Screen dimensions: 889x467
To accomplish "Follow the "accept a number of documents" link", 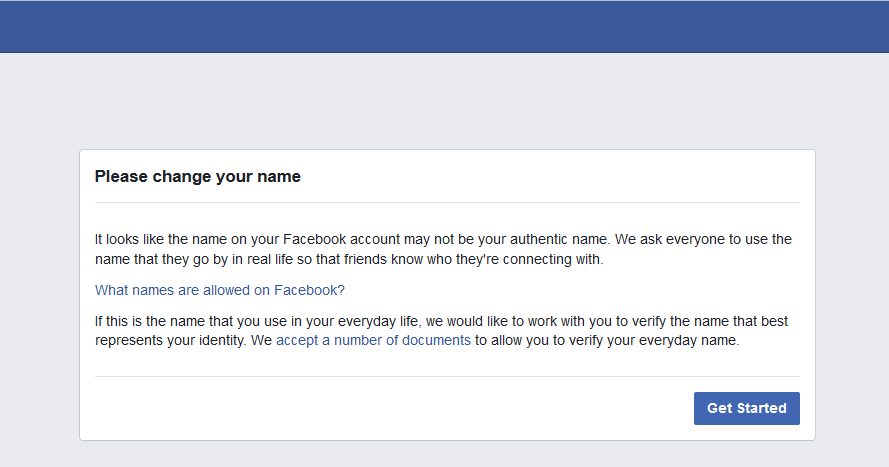I will coord(373,340).
